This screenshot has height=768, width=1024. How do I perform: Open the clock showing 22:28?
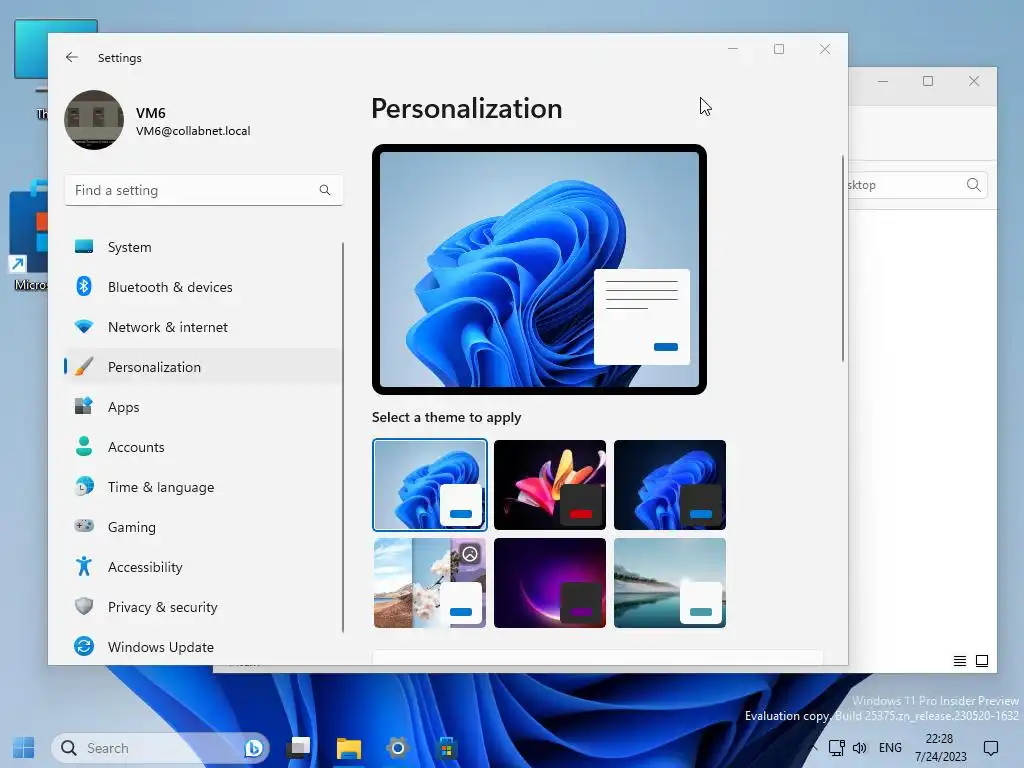click(940, 748)
